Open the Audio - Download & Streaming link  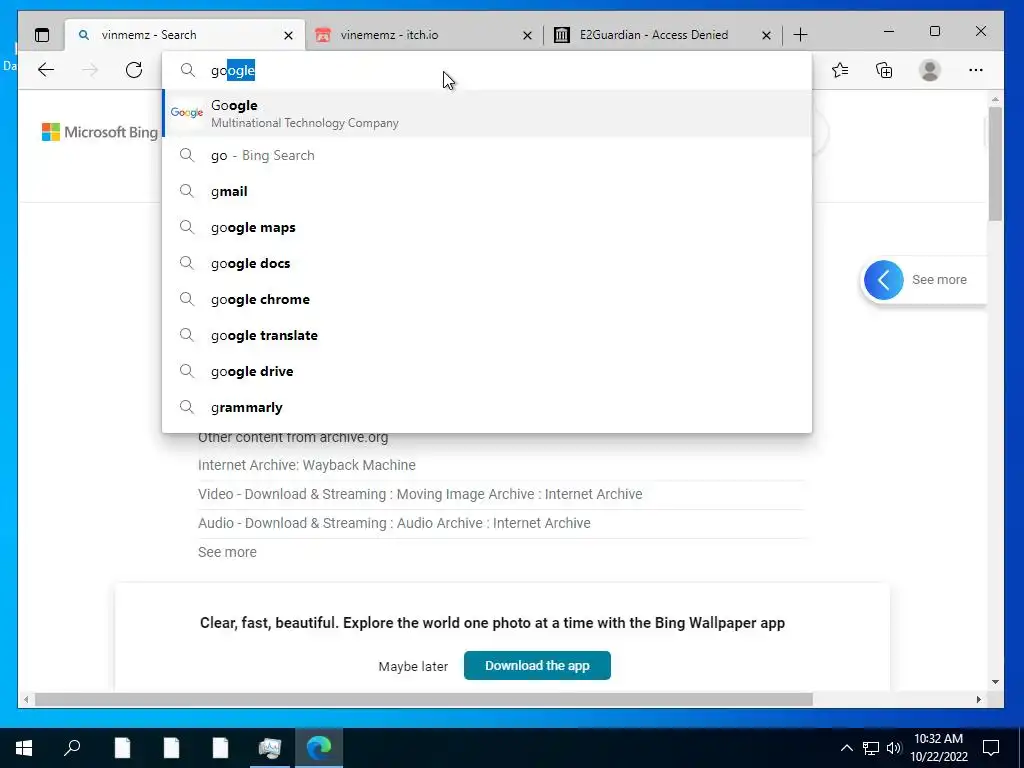[x=394, y=523]
